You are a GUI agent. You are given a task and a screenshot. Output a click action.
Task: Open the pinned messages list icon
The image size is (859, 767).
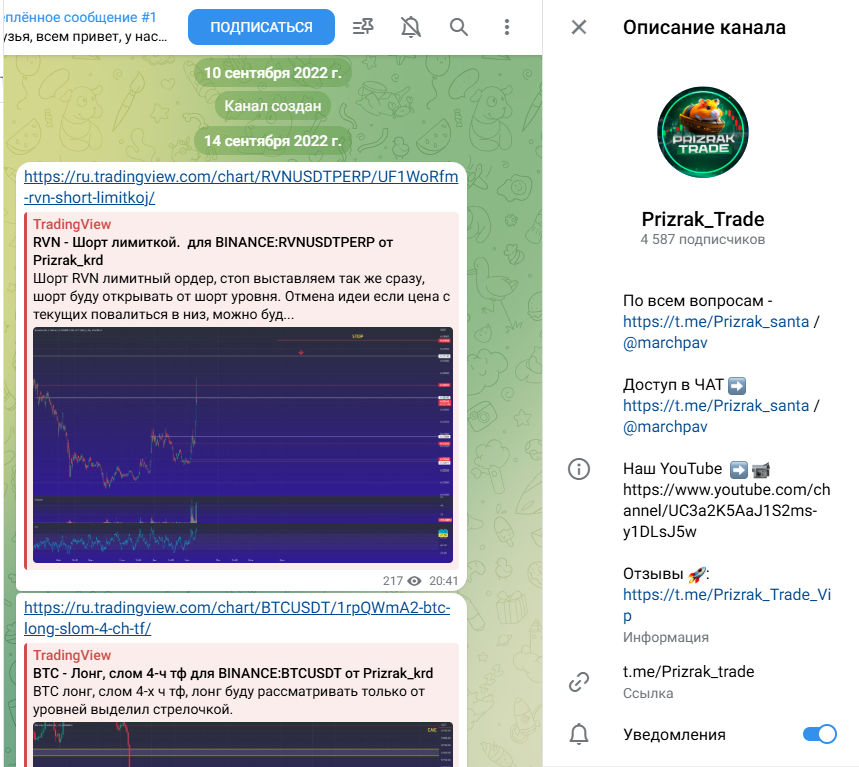pos(363,26)
